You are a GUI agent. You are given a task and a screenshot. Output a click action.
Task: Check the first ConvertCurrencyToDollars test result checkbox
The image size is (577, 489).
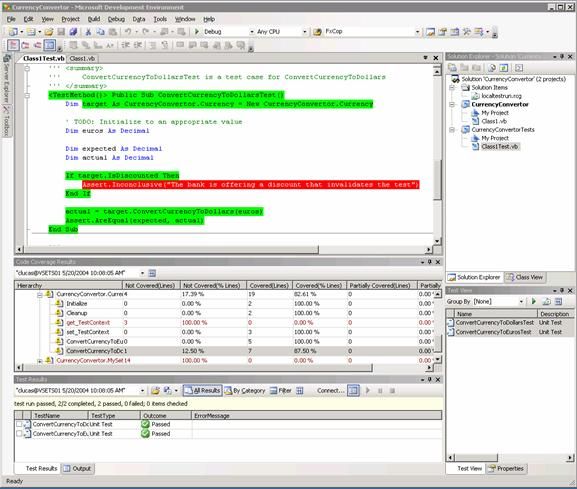(19, 424)
